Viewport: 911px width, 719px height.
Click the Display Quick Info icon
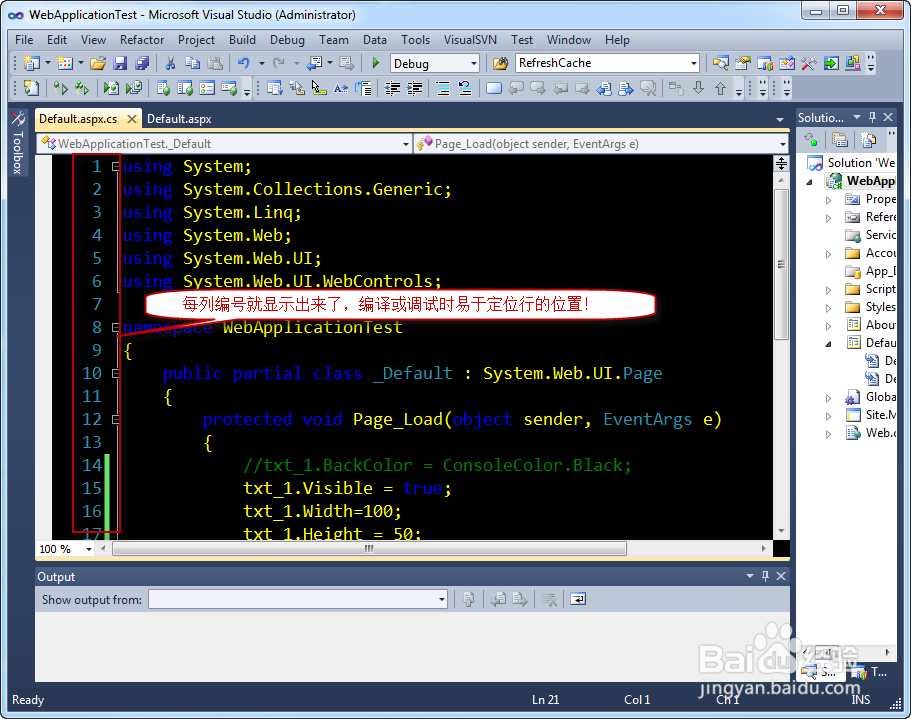point(318,88)
